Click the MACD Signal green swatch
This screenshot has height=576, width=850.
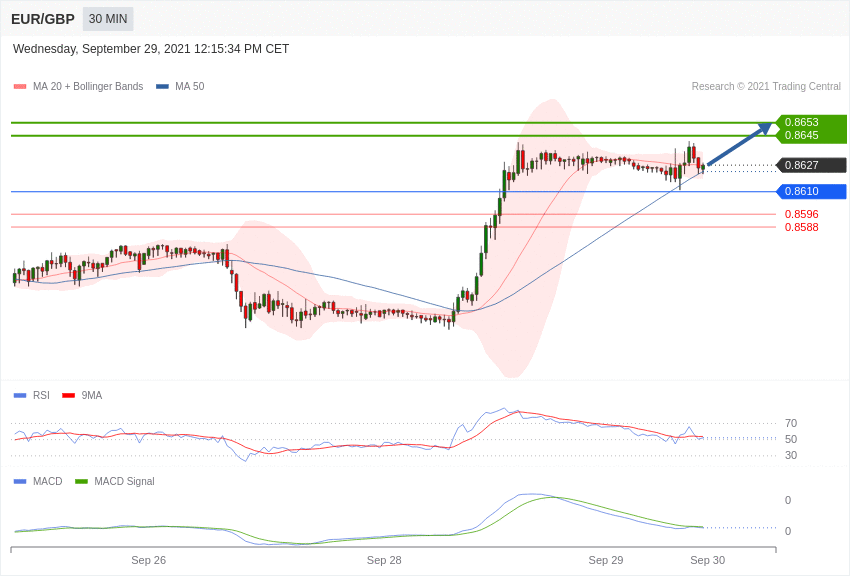pyautogui.click(x=81, y=482)
